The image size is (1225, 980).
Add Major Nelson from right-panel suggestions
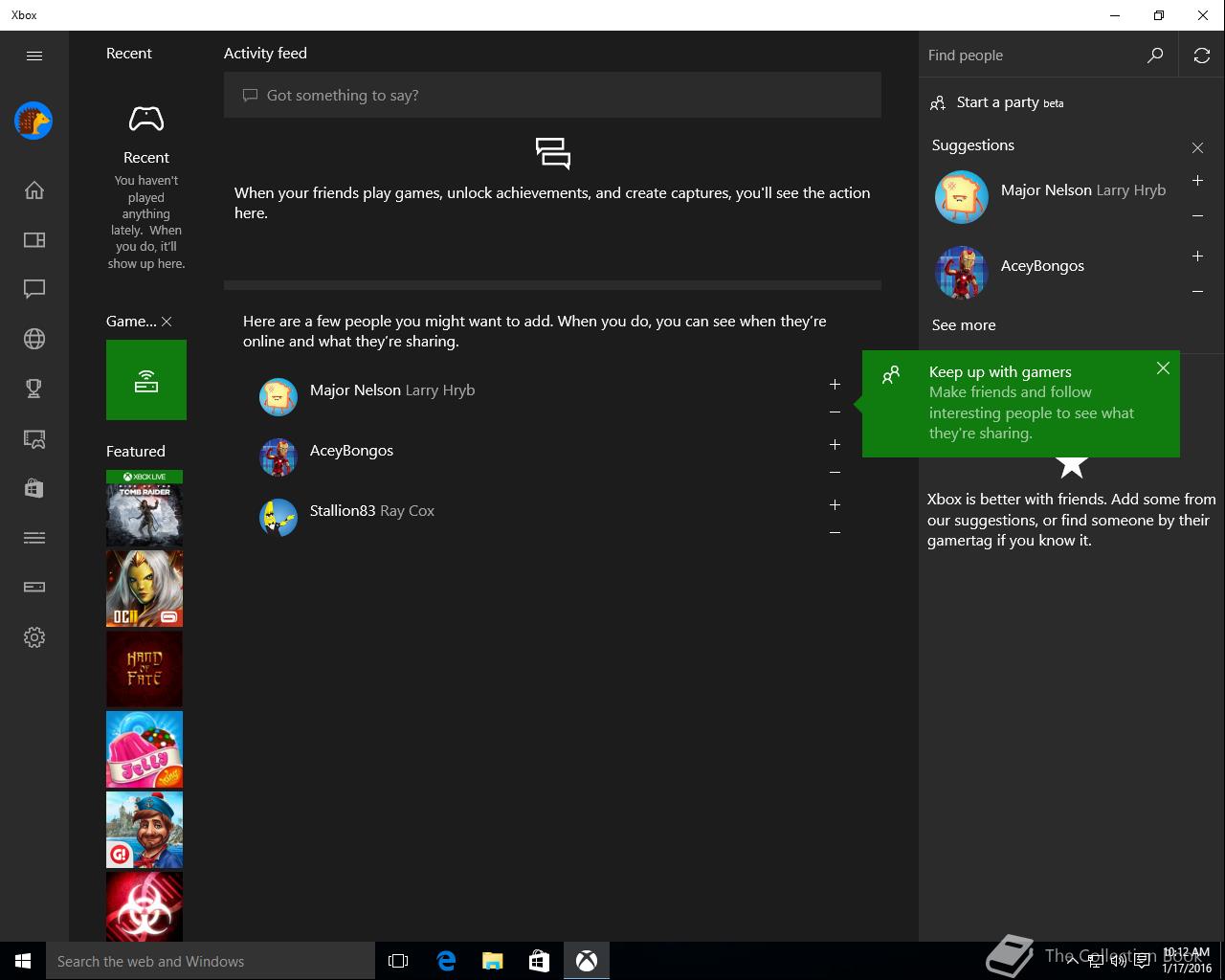click(1197, 180)
